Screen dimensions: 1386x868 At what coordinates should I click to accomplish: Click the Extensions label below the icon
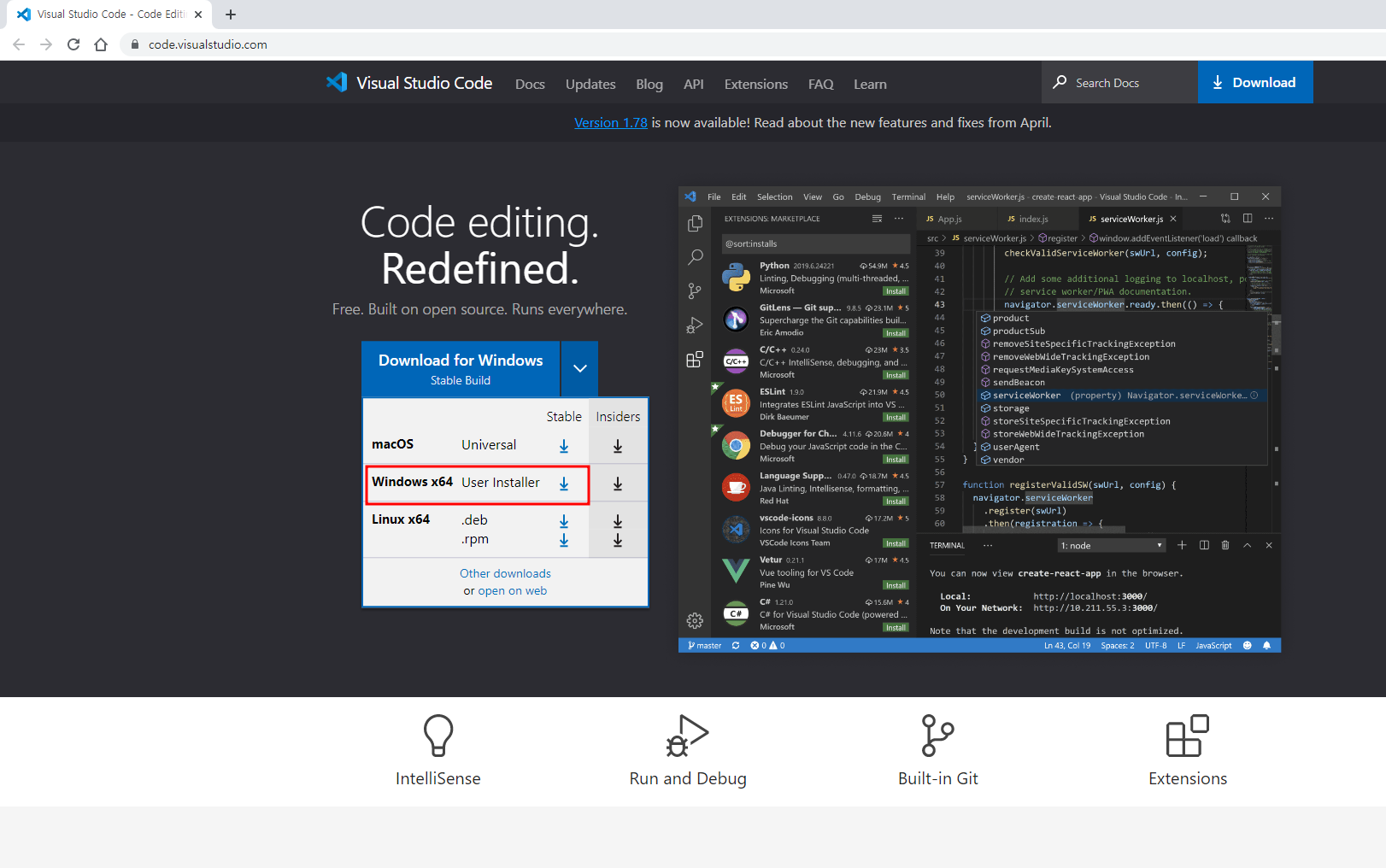click(1188, 778)
